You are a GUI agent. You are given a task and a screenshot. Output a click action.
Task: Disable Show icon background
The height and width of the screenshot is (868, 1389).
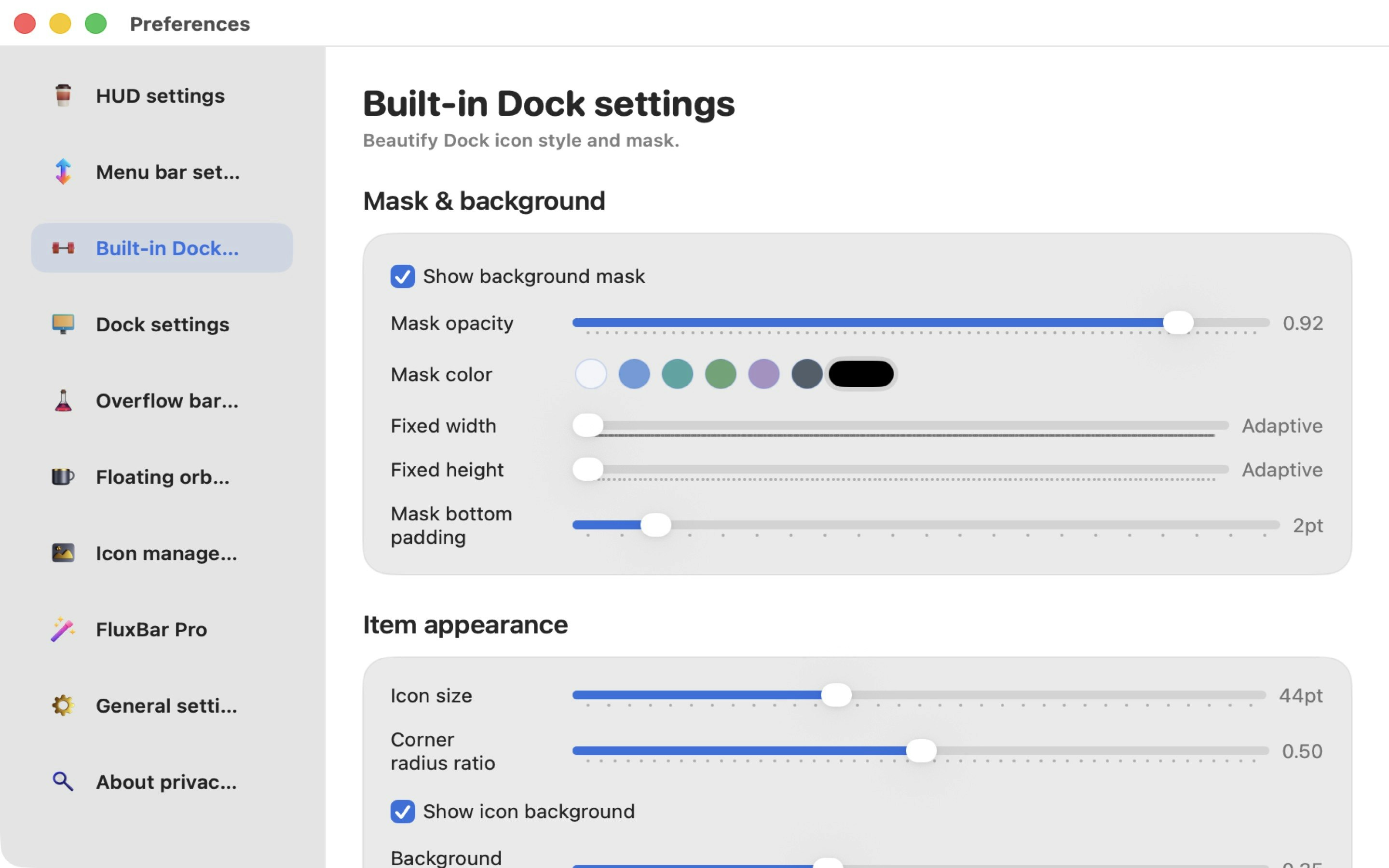[x=403, y=811]
